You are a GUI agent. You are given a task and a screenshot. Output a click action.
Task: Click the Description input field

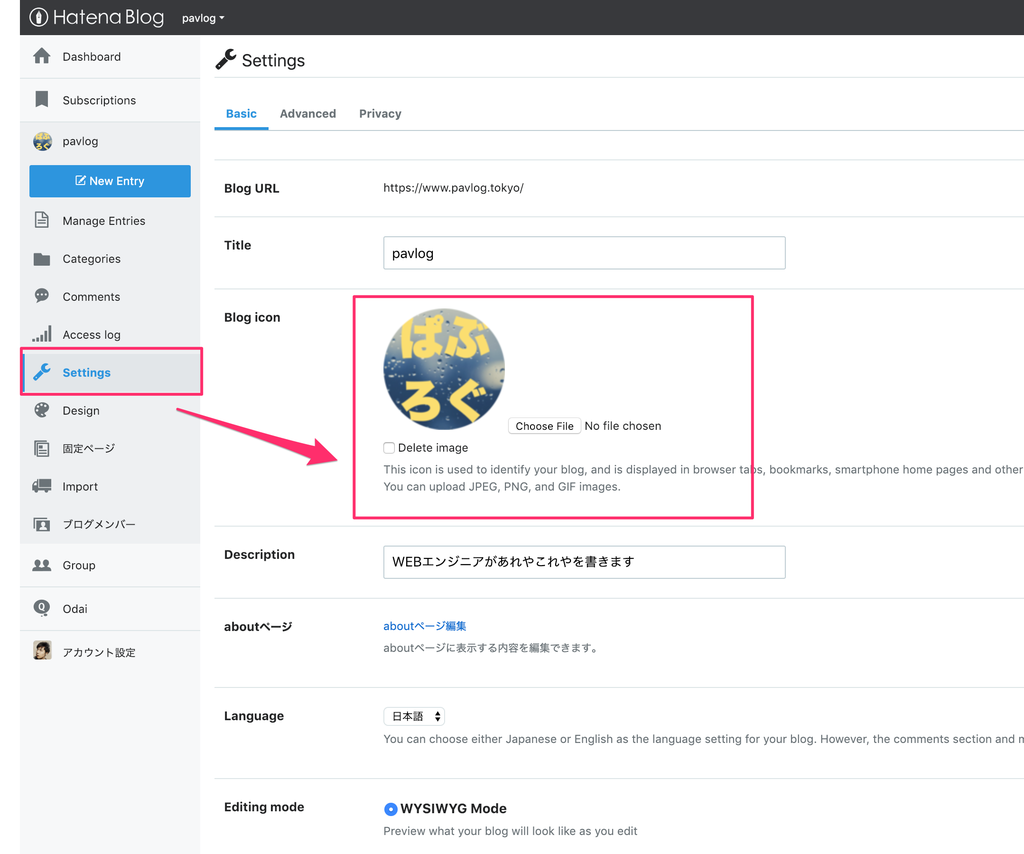coord(584,561)
